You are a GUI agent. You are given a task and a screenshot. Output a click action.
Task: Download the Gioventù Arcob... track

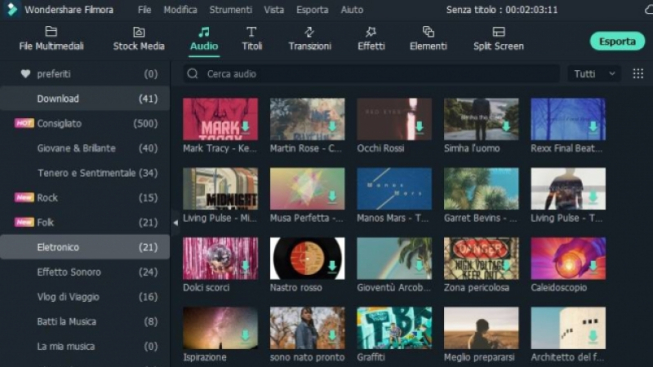click(x=419, y=266)
